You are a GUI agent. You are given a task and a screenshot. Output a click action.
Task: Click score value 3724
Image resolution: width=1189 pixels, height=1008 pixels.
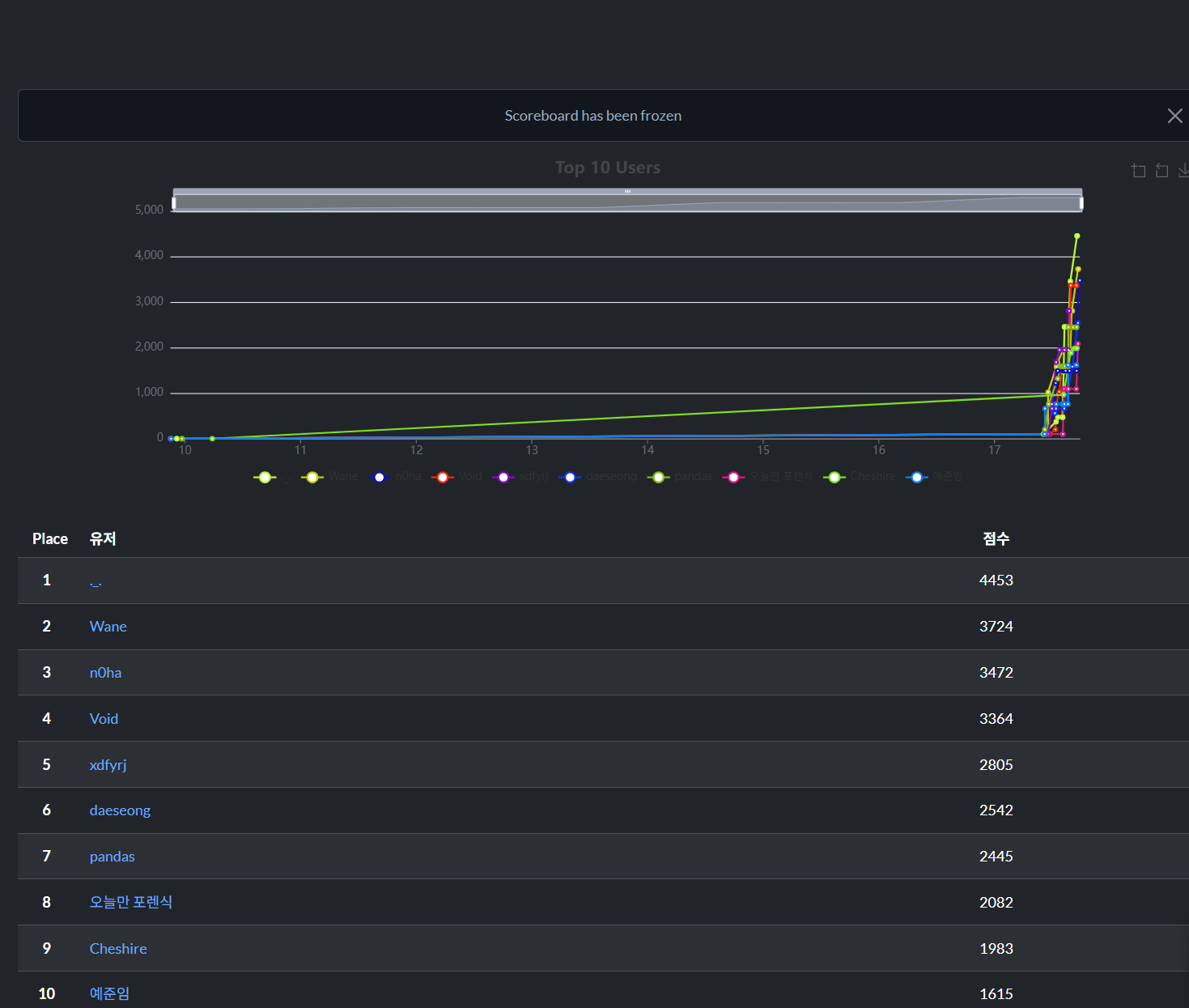[x=996, y=627]
